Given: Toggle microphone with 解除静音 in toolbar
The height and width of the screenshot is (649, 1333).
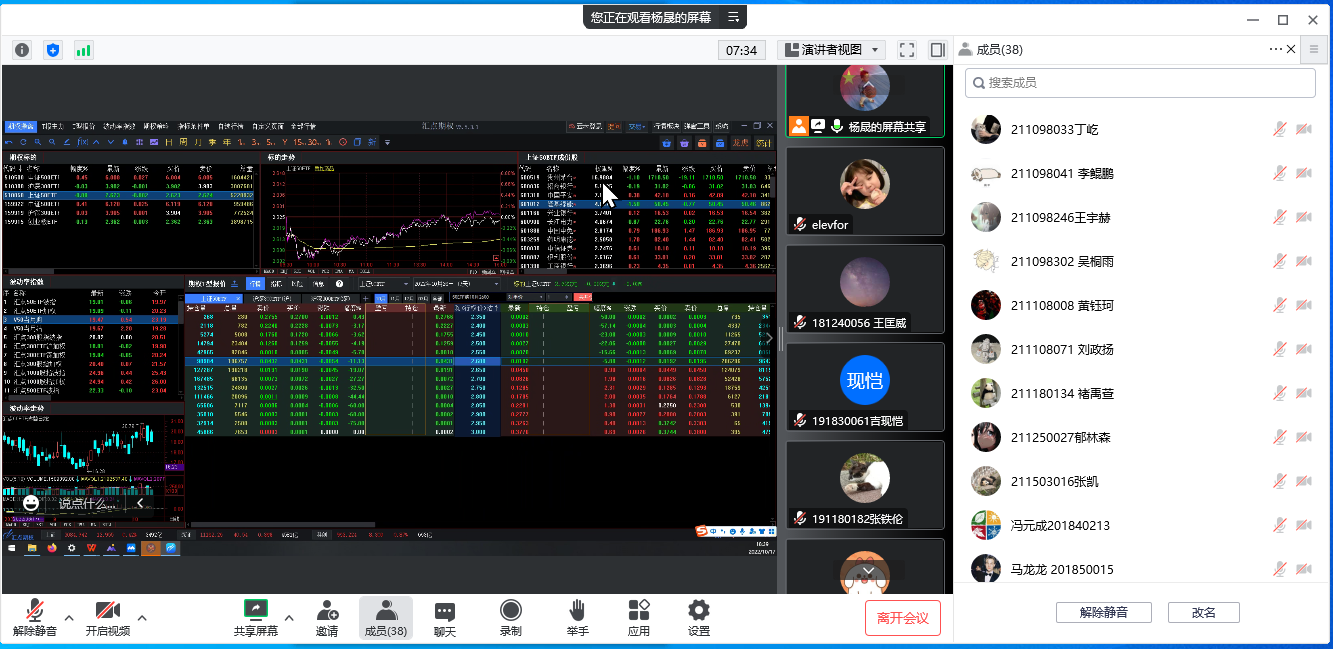Looking at the screenshot, I should (35, 618).
